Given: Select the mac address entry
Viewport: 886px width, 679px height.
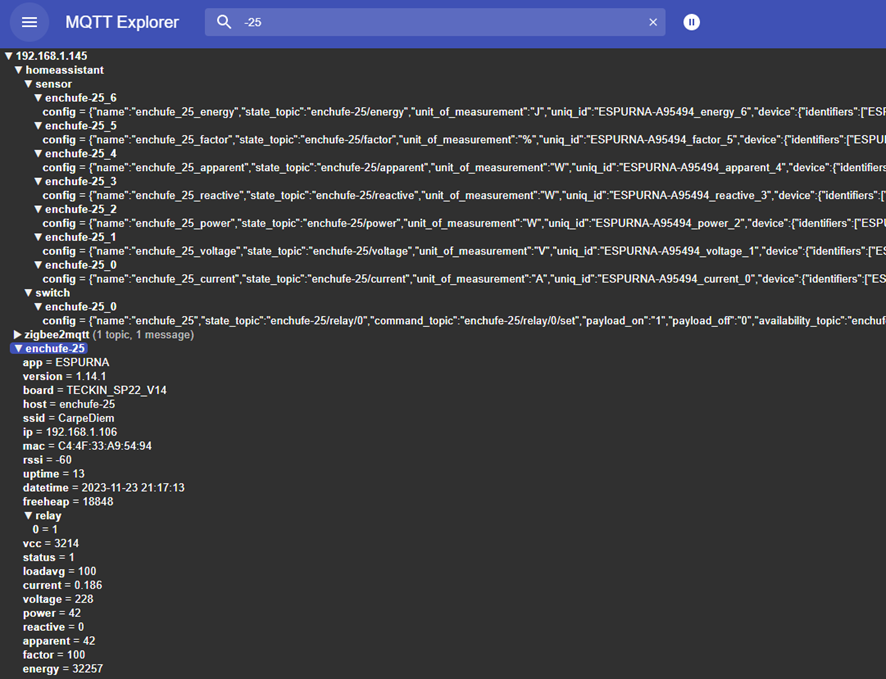Looking at the screenshot, I should click(87, 446).
